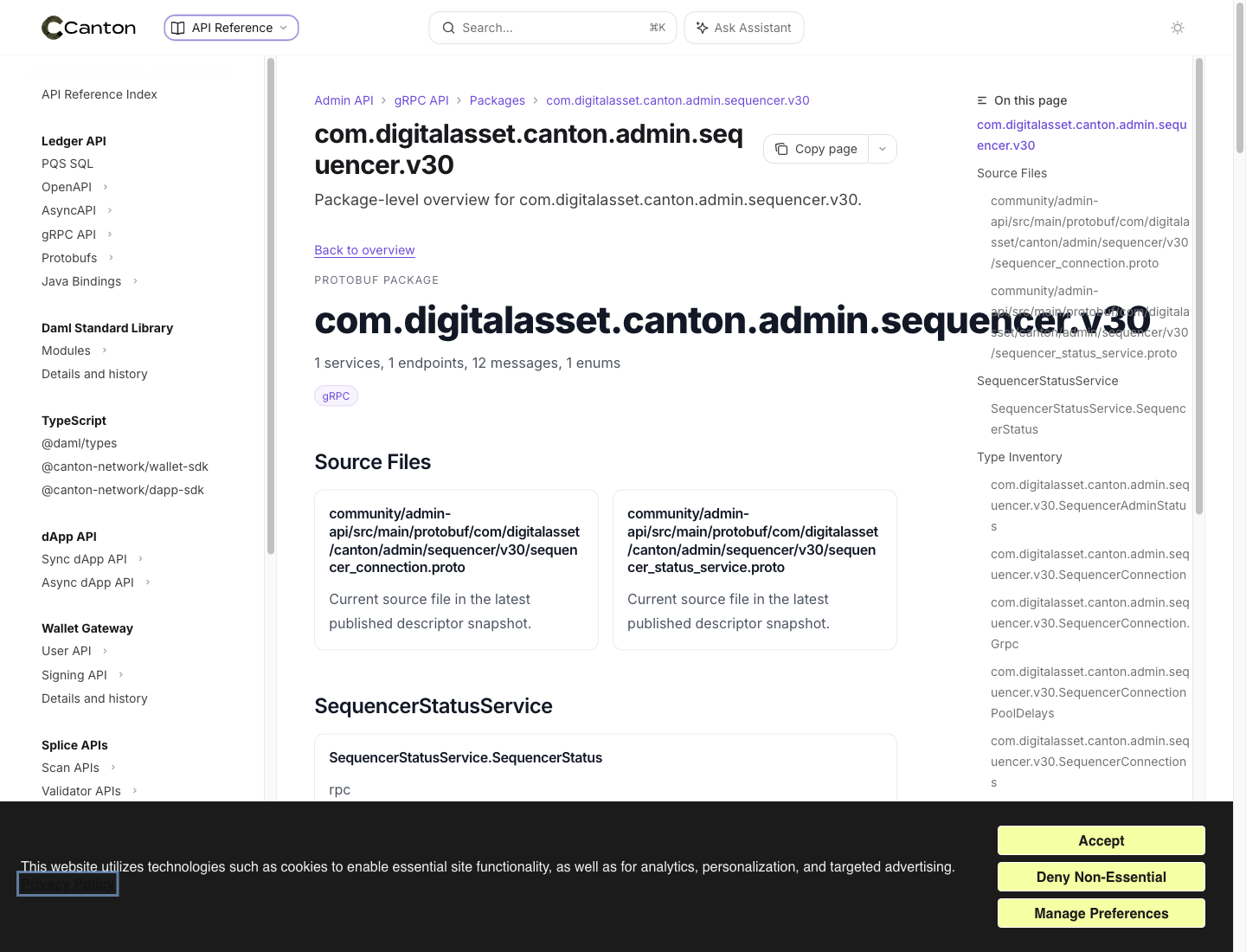
Task: Open SequencerStatusService.SequencerStatus rpc card
Action: (x=606, y=769)
